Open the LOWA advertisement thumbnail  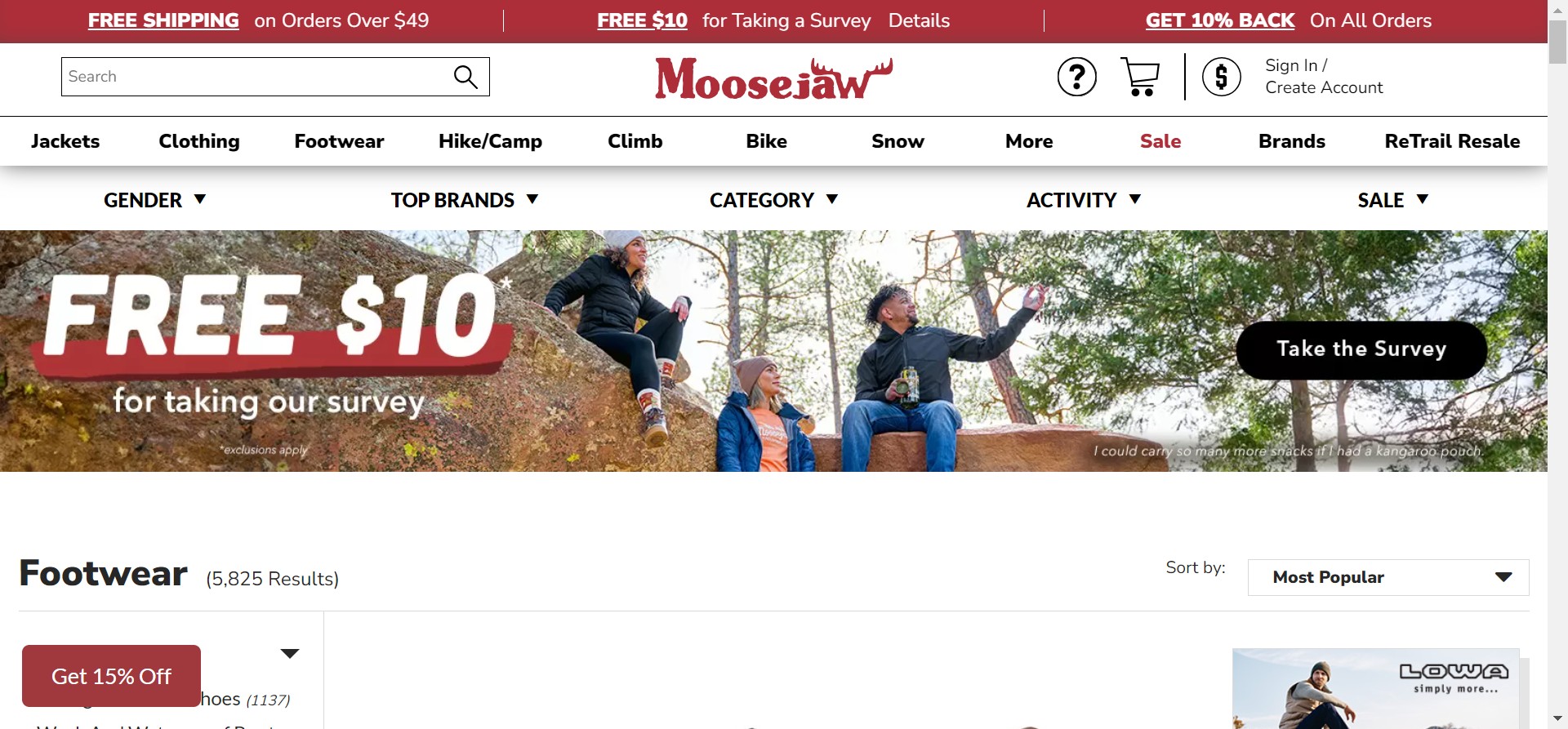point(1376,688)
